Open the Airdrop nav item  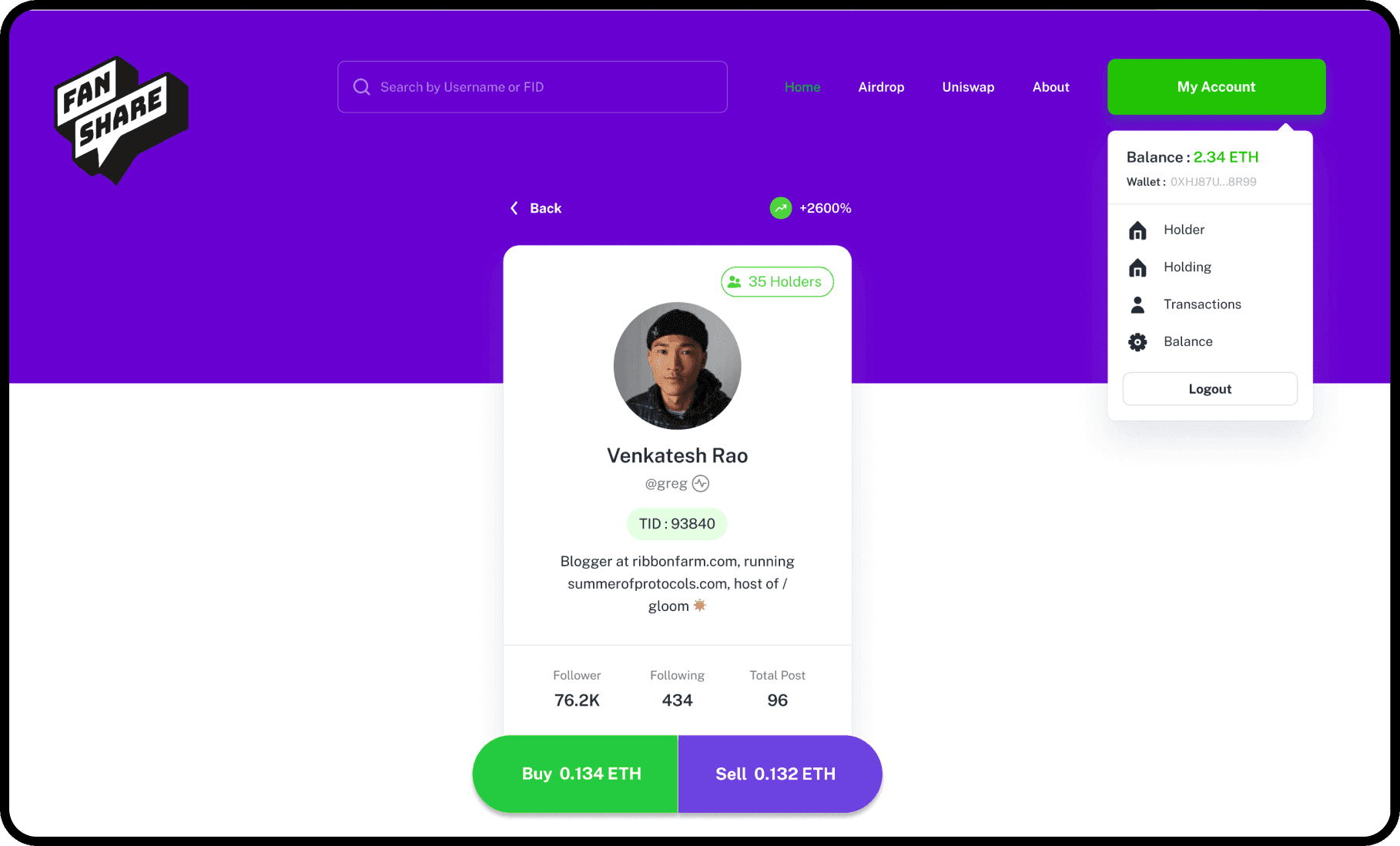(881, 87)
